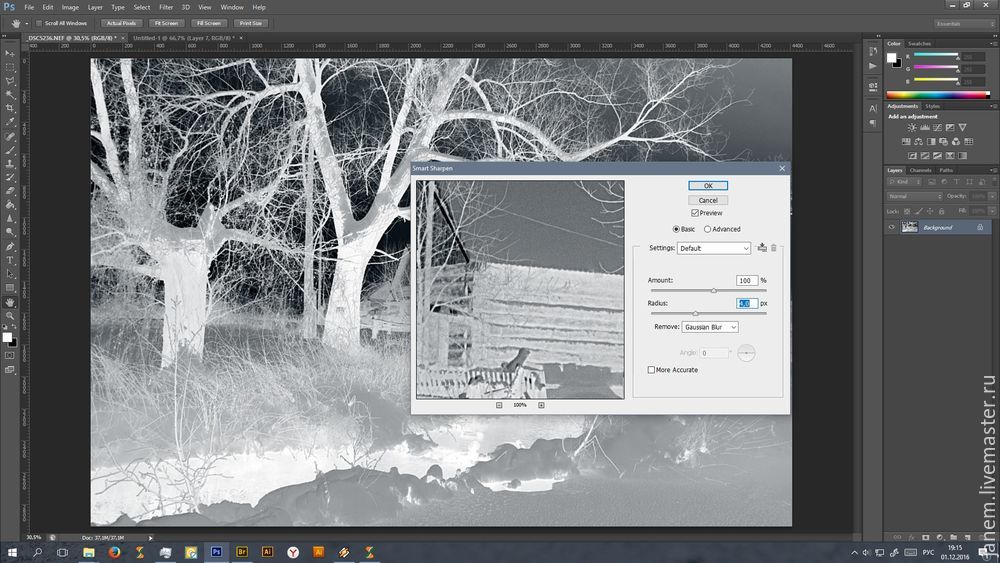
Task: Click OK in Smart Sharpen dialog
Action: coord(708,186)
